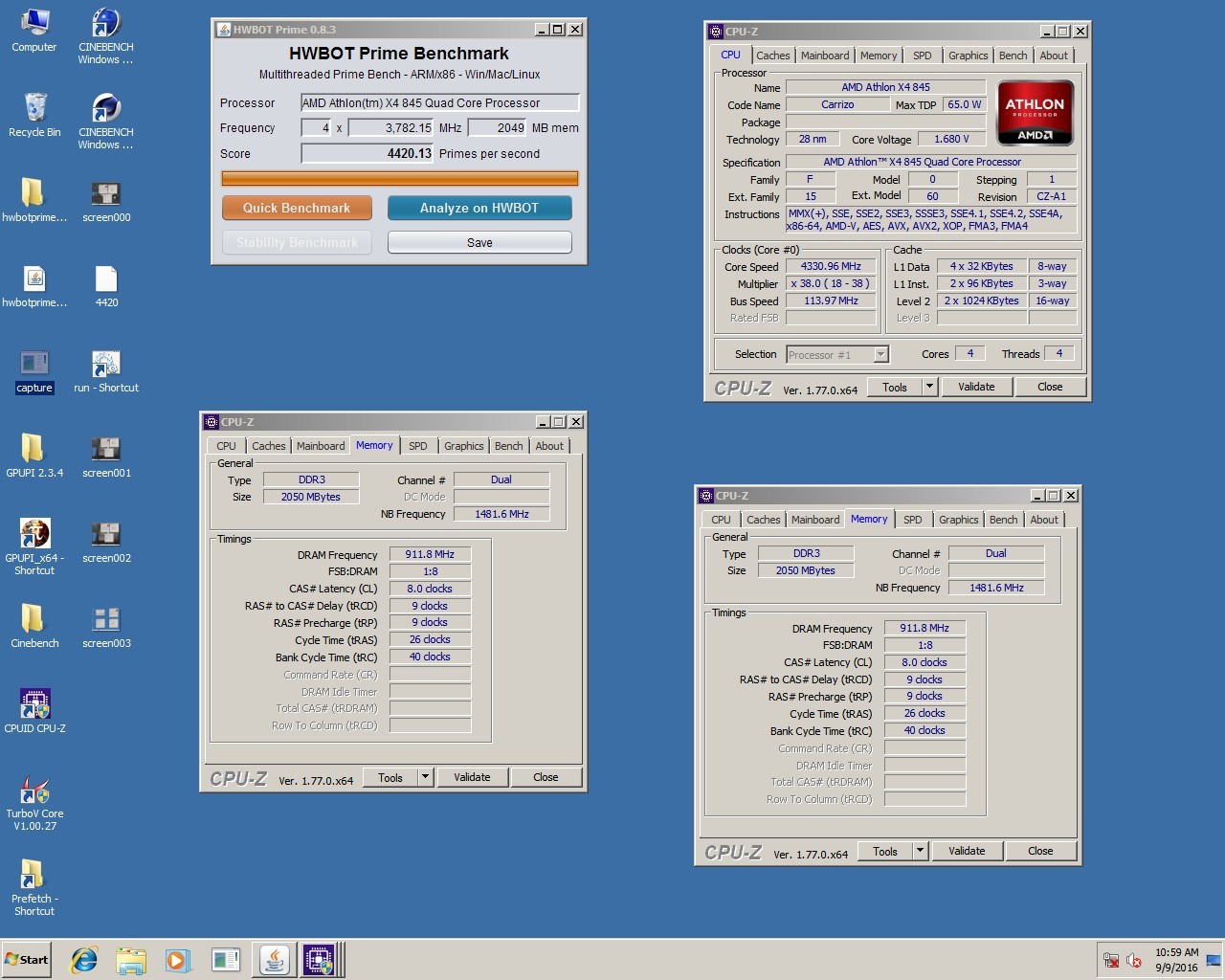Open Caches tab in bottom-right CPU-Z window
Image resolution: width=1225 pixels, height=980 pixels.
click(x=764, y=520)
